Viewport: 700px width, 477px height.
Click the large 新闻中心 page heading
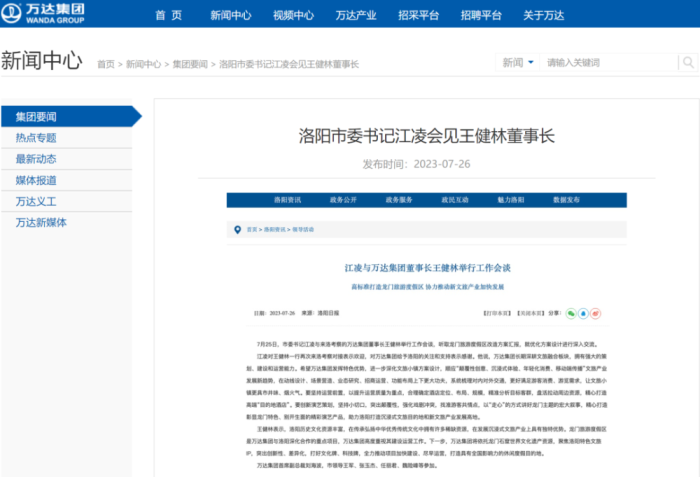[x=42, y=60]
